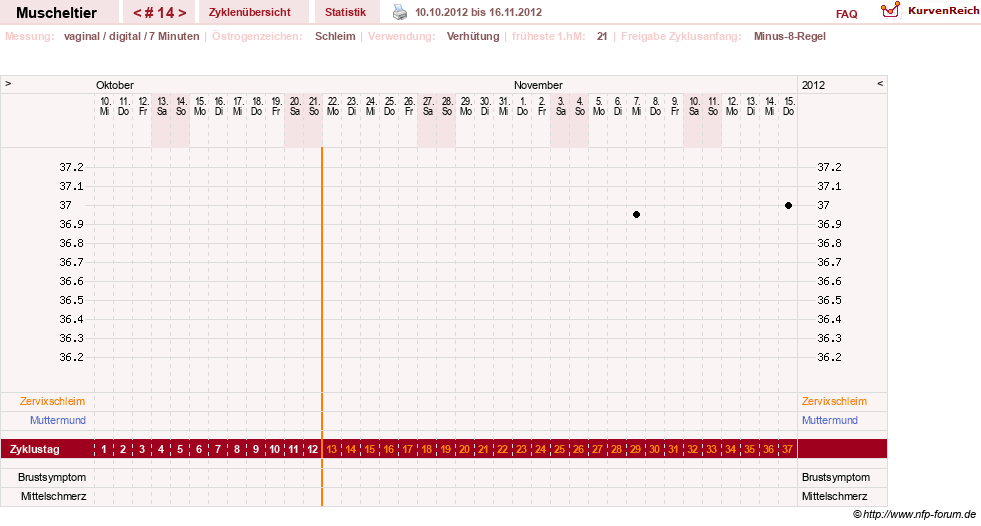This screenshot has width=981, height=526.
Task: Click the Oktober month label
Action: click(114, 85)
